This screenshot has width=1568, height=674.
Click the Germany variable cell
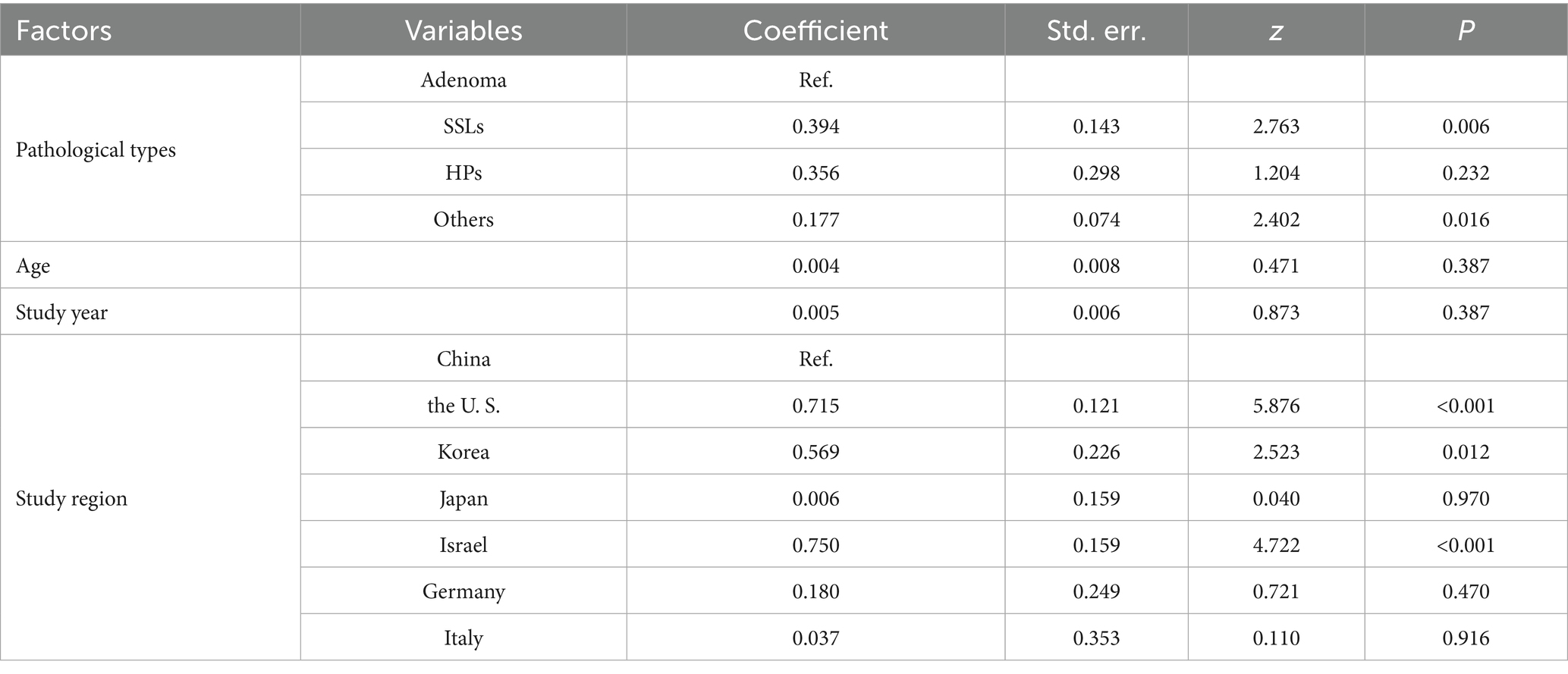click(x=463, y=591)
